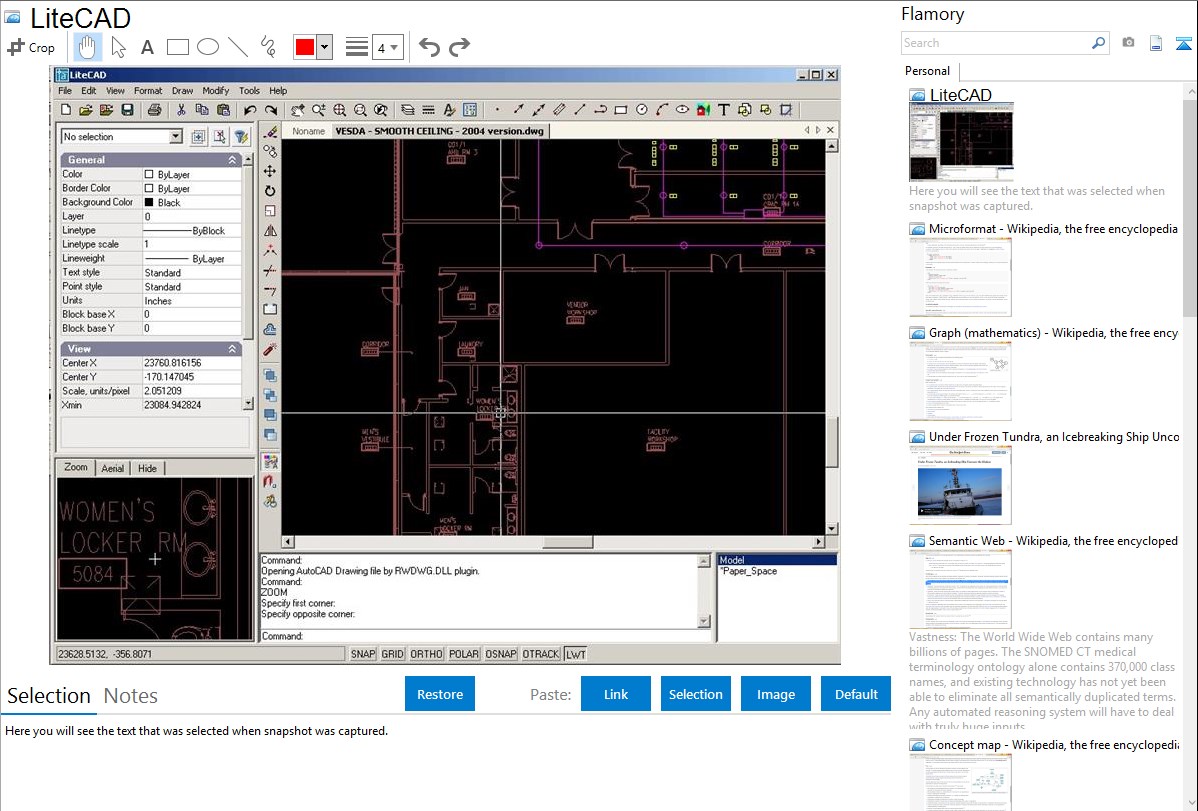
Task: Switch to the Noname drawing tab
Action: [x=309, y=131]
